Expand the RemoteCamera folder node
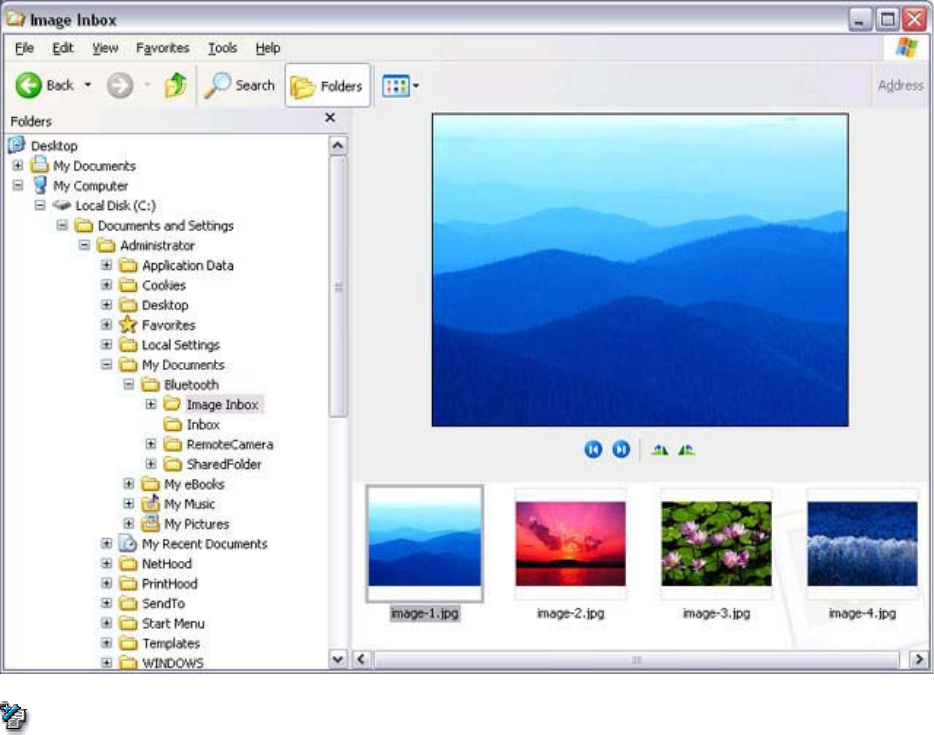934x735 pixels. point(151,444)
